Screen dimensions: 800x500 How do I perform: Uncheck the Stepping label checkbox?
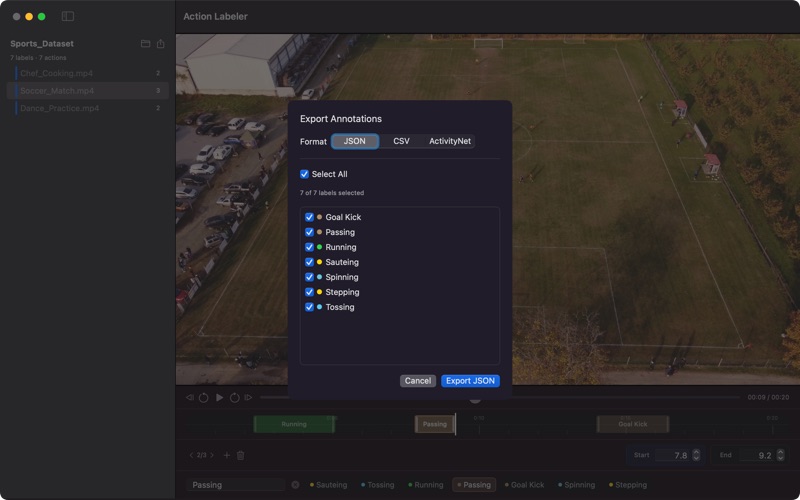click(309, 292)
